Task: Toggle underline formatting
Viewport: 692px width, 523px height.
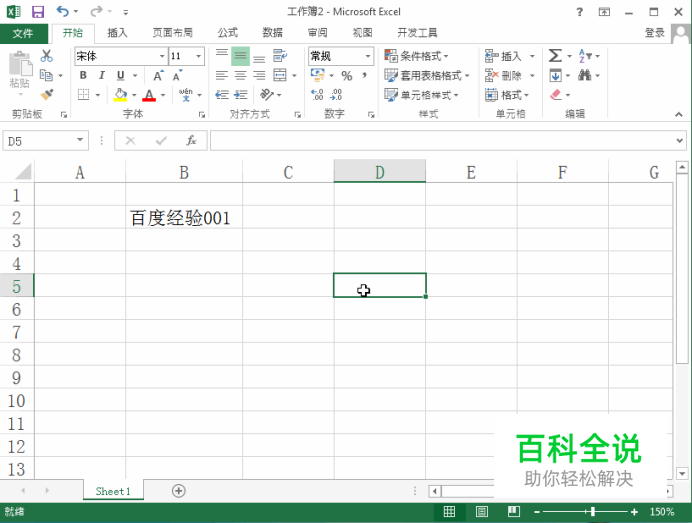Action: pos(120,75)
